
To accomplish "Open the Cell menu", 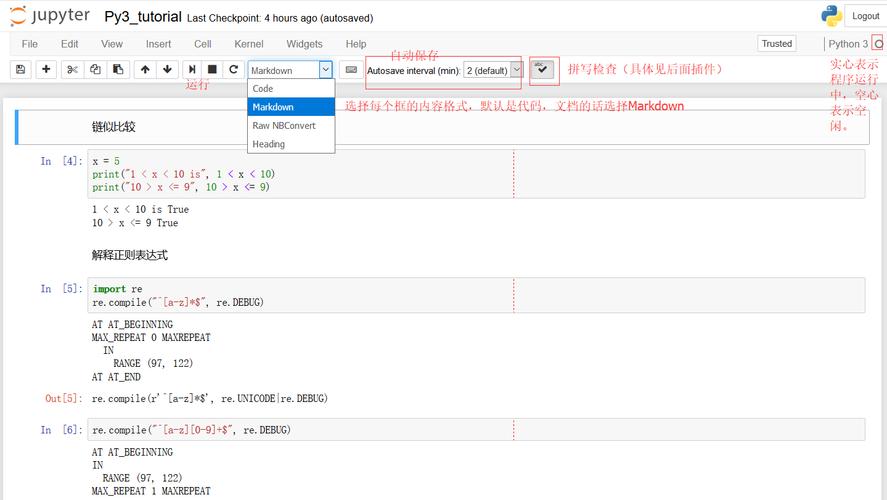I will click(x=203, y=44).
